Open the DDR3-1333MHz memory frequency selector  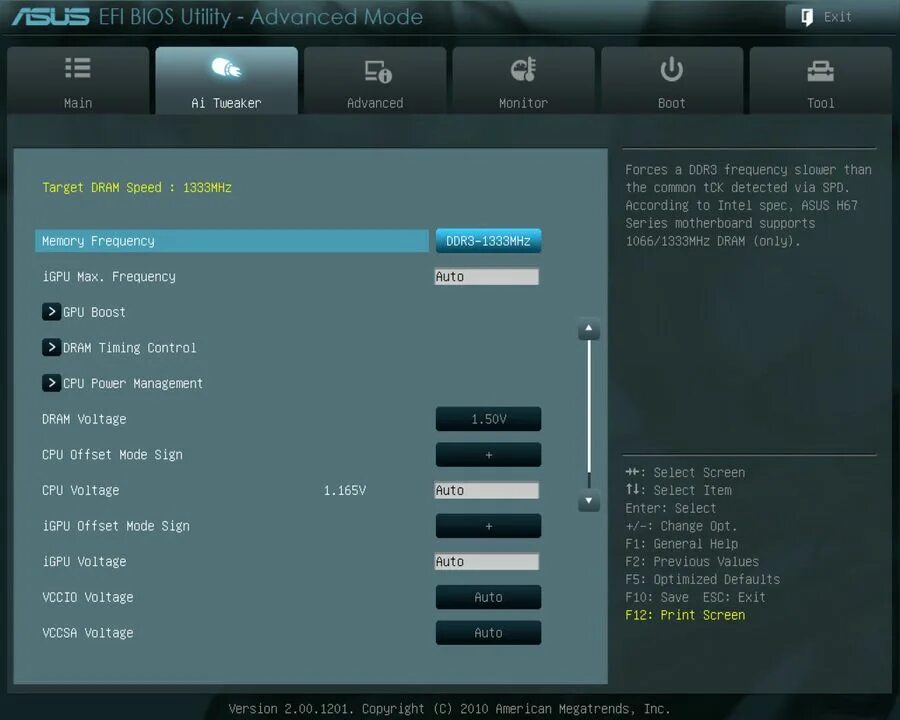[488, 241]
